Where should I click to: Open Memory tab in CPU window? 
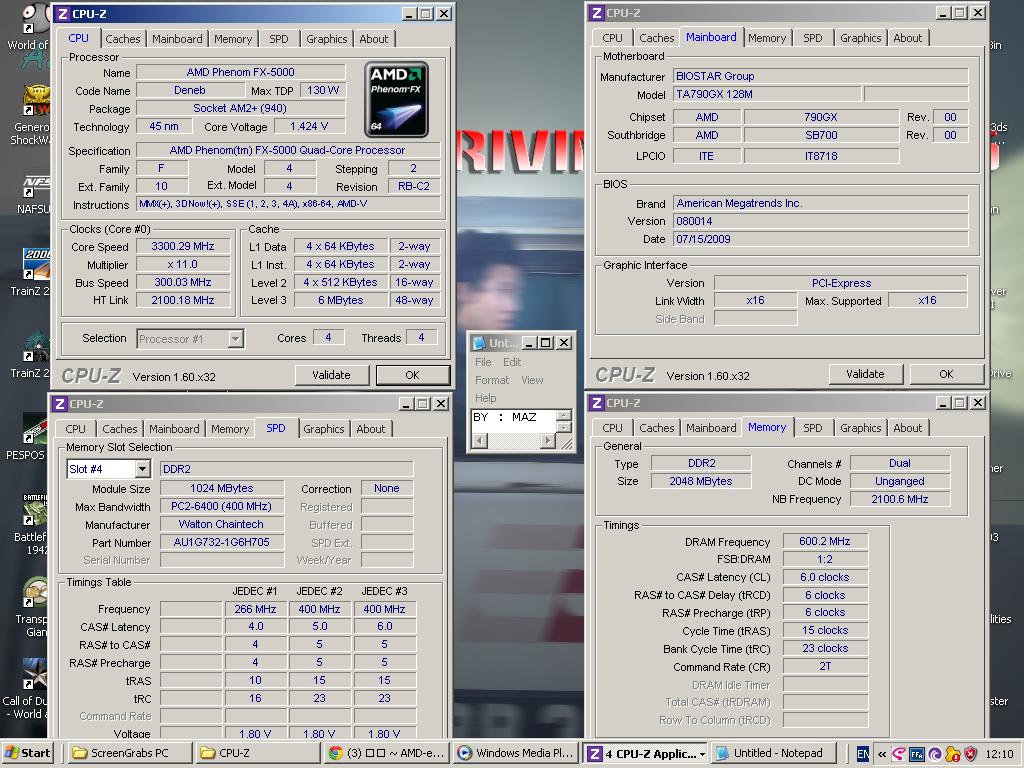(x=232, y=39)
